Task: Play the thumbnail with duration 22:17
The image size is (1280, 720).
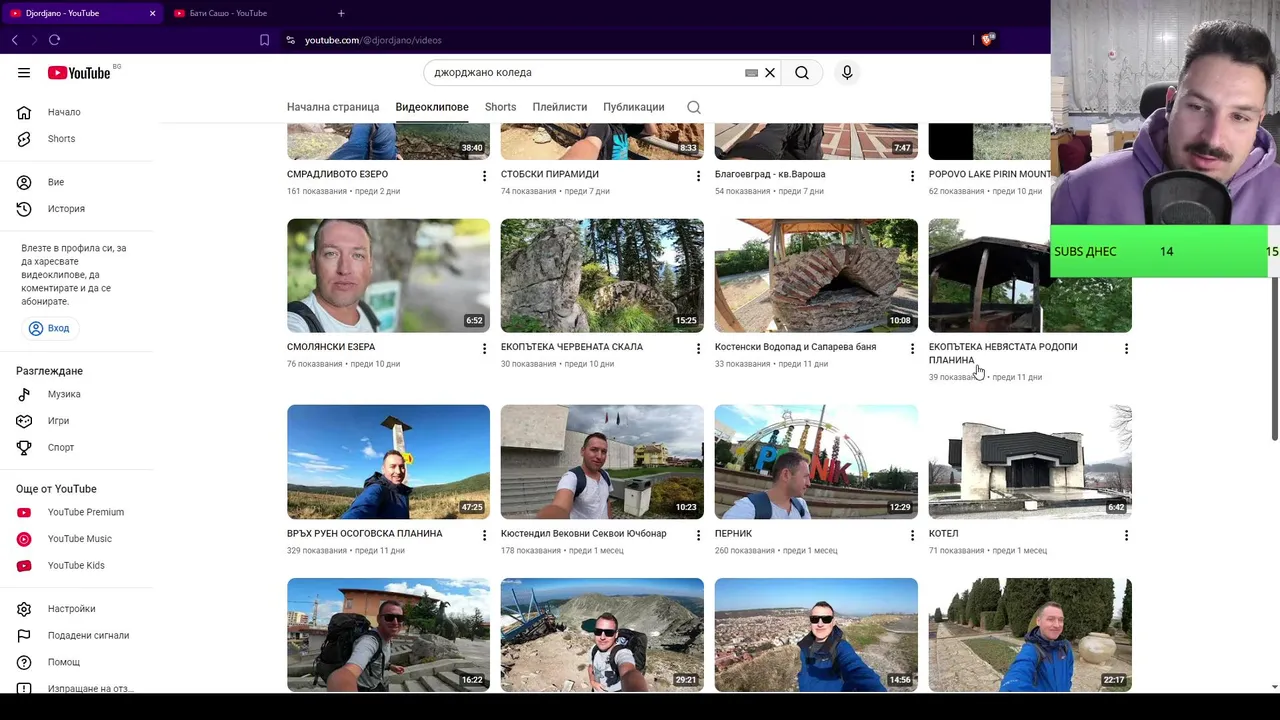Action: (1030, 634)
